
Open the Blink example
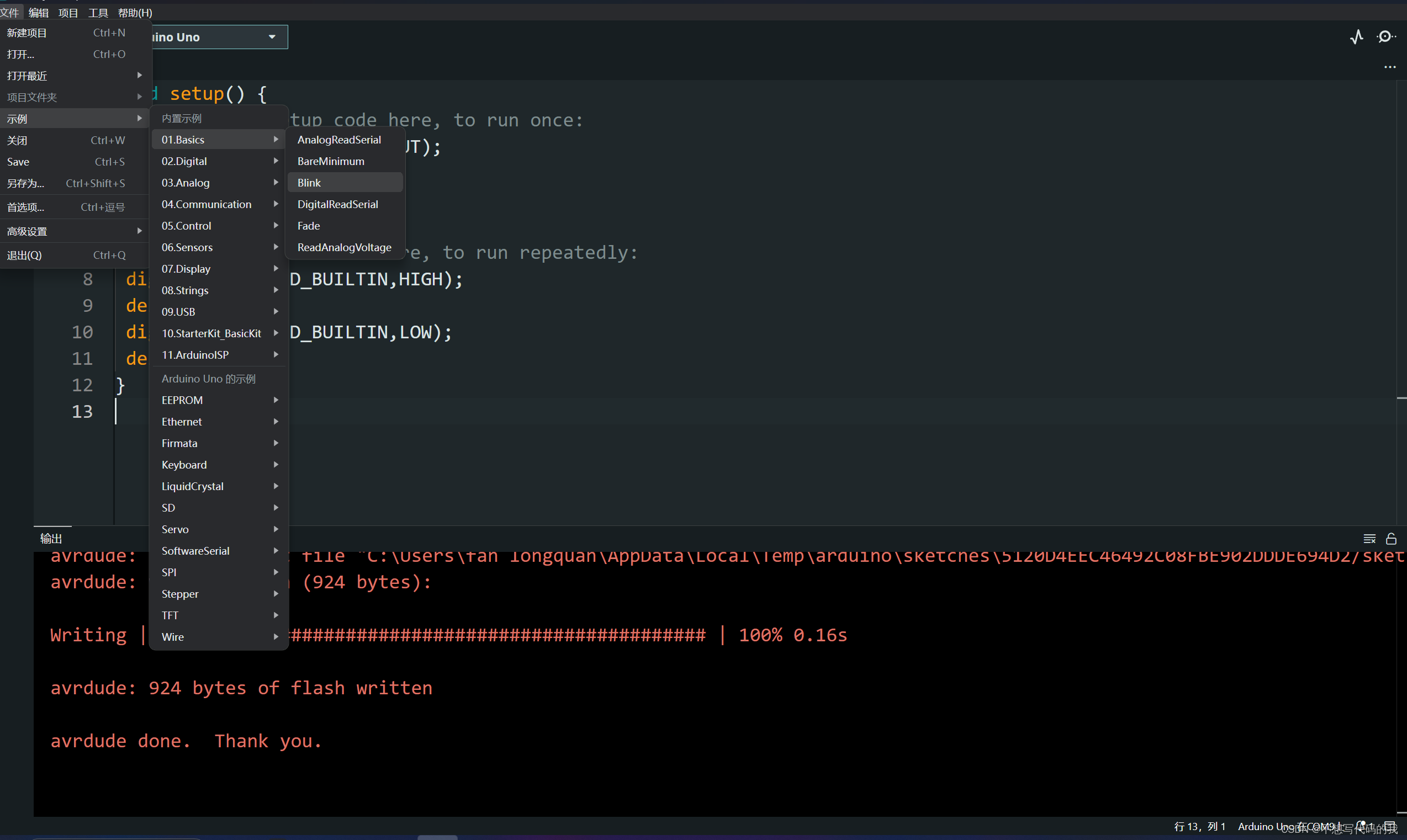point(345,183)
